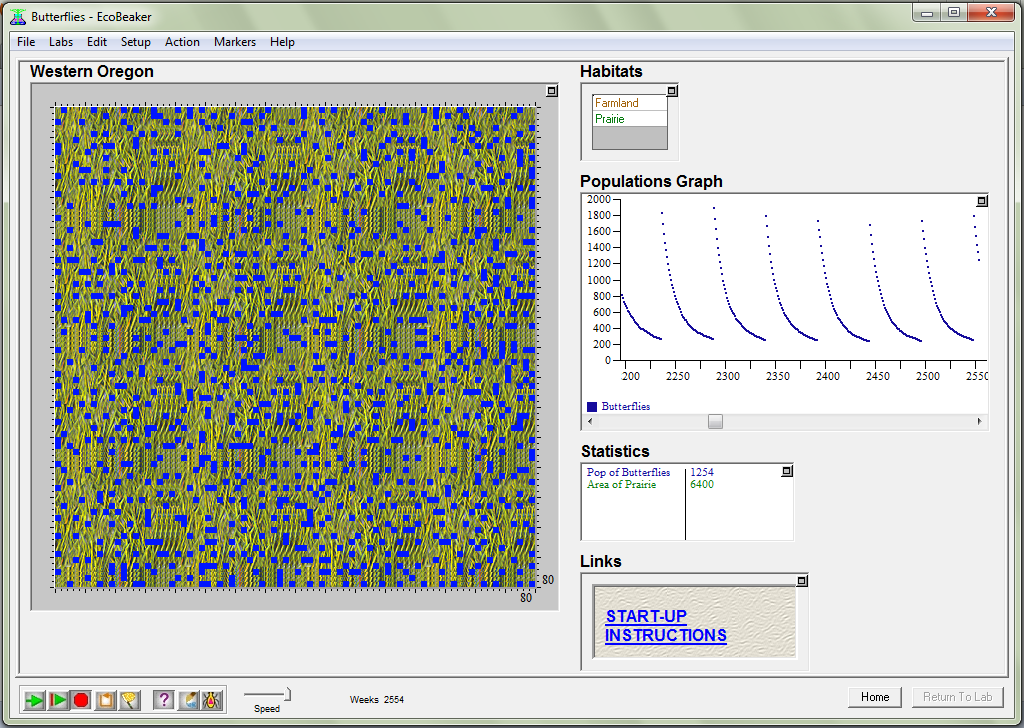Click the Western Oregon map panel corner box
The height and width of the screenshot is (728, 1024).
click(552, 91)
